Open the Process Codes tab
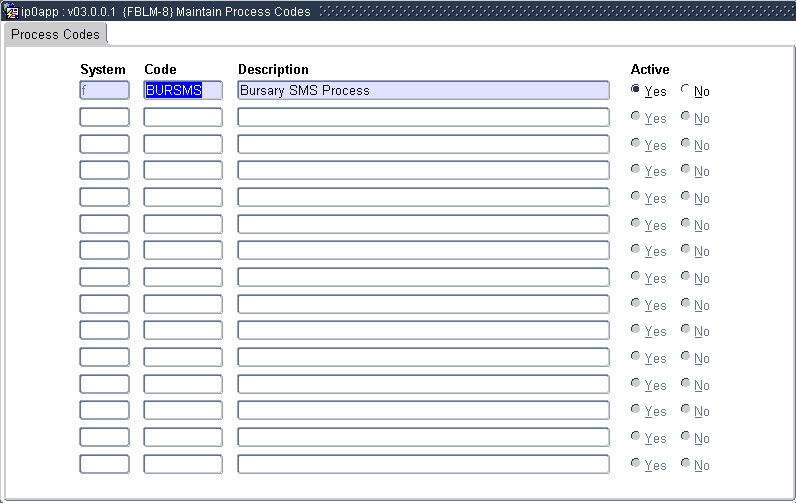Image resolution: width=796 pixels, height=503 pixels. [x=55, y=34]
